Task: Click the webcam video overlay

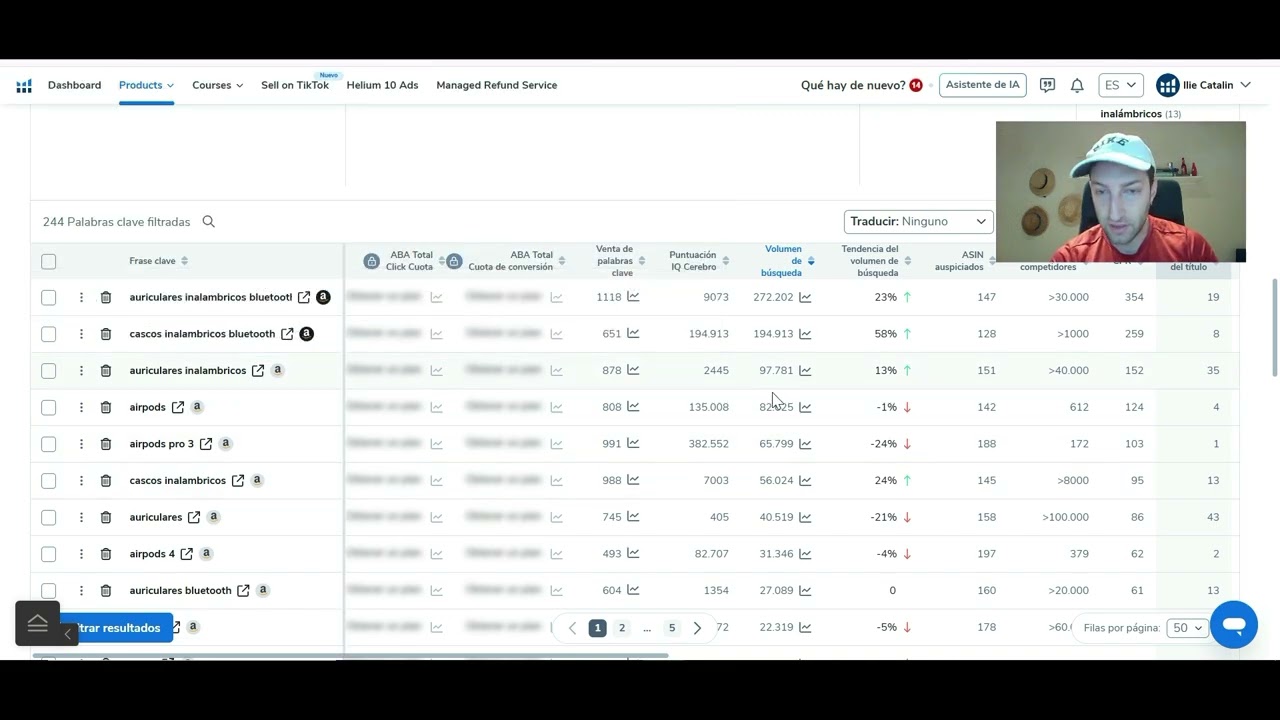Action: point(1121,192)
